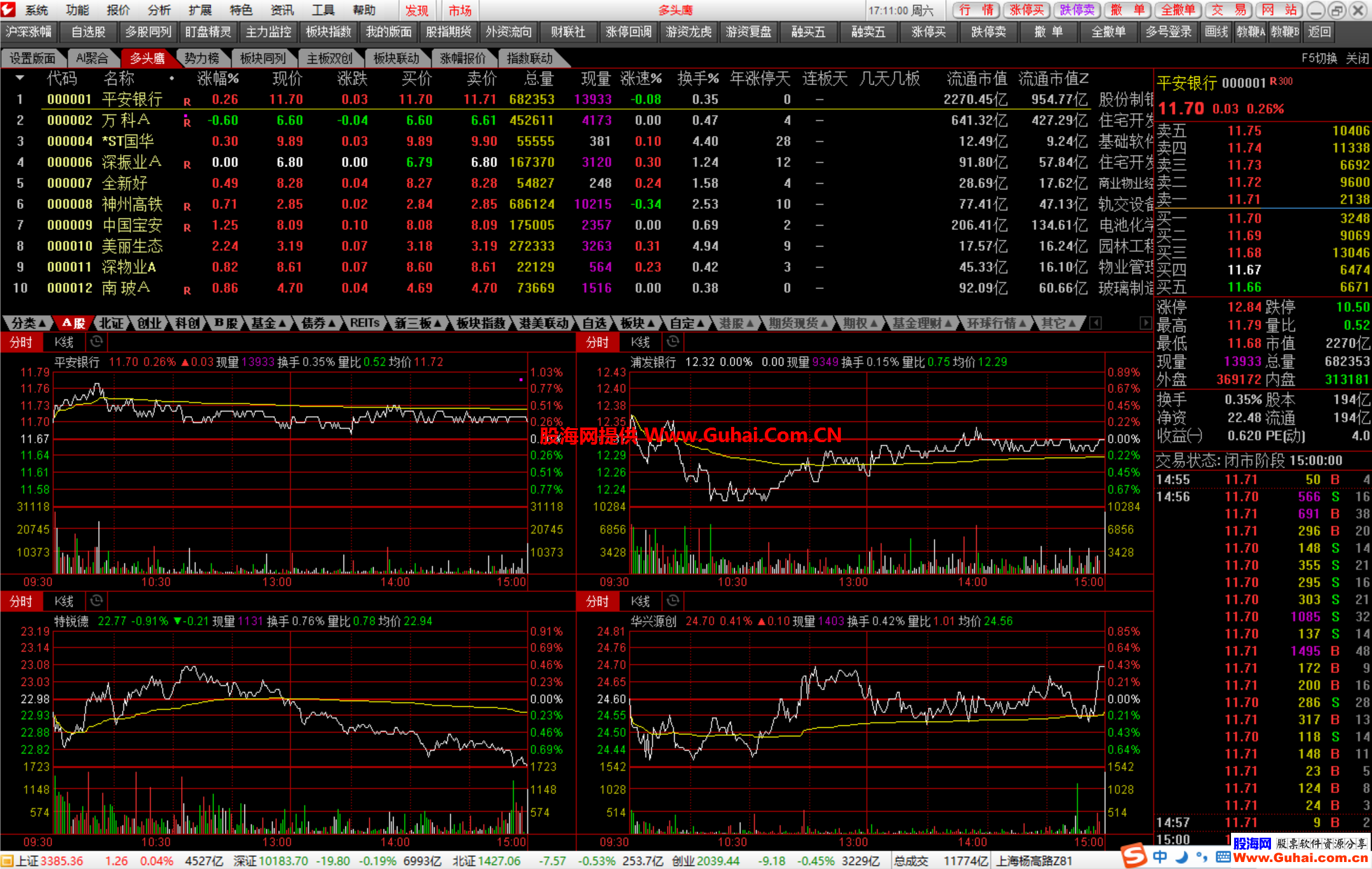
Task: Click the 买一 price 11.70 in order book
Action: [1244, 219]
